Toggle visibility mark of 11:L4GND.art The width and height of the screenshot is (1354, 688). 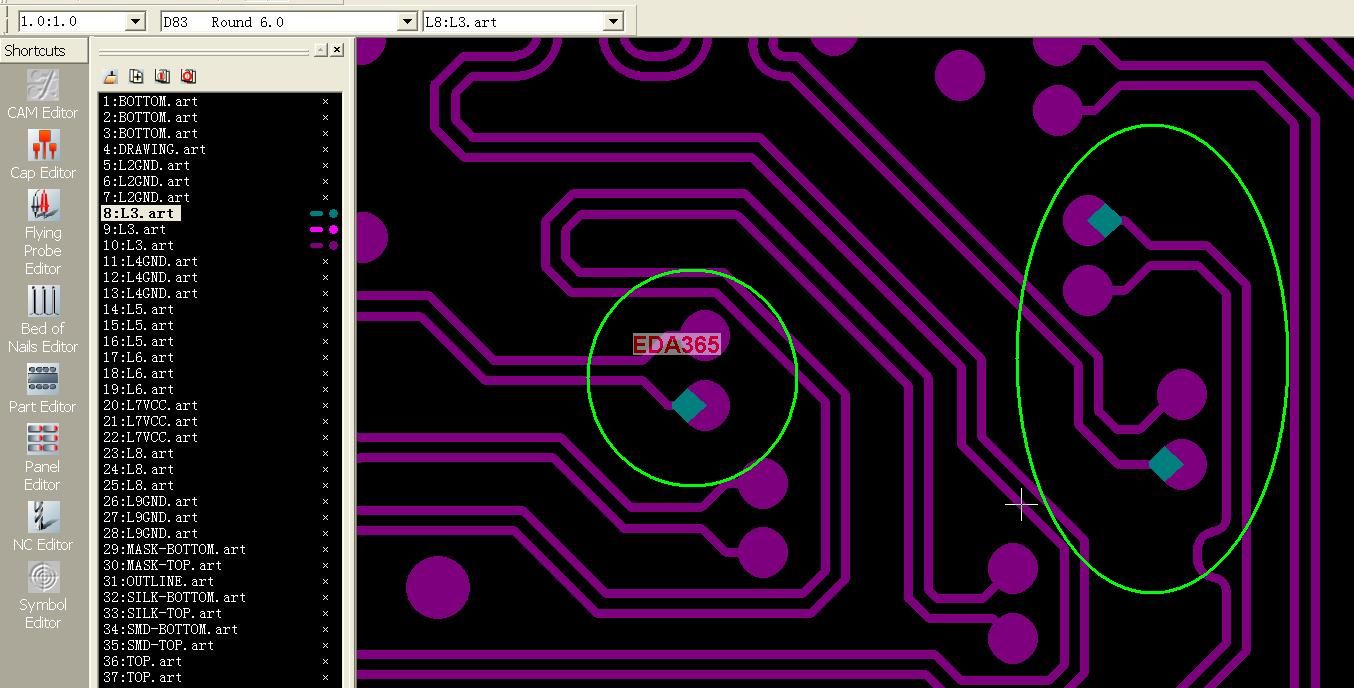click(325, 261)
